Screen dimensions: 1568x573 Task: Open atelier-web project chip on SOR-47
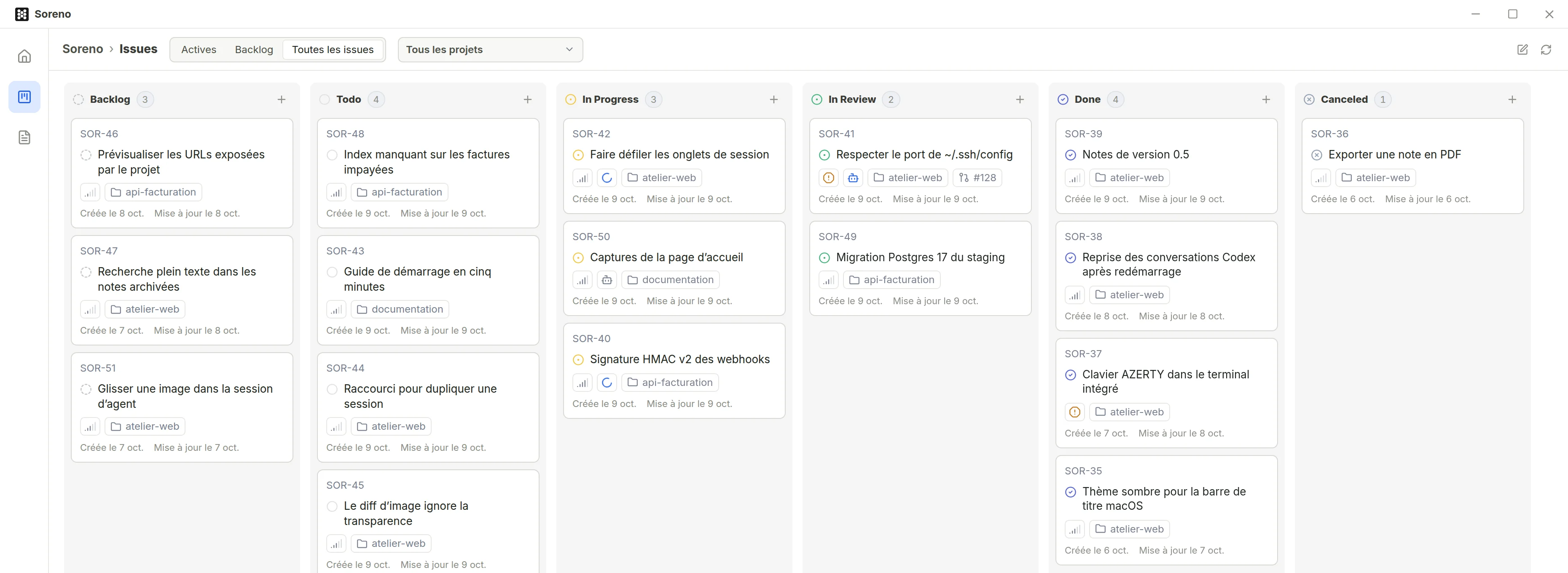[x=145, y=309]
